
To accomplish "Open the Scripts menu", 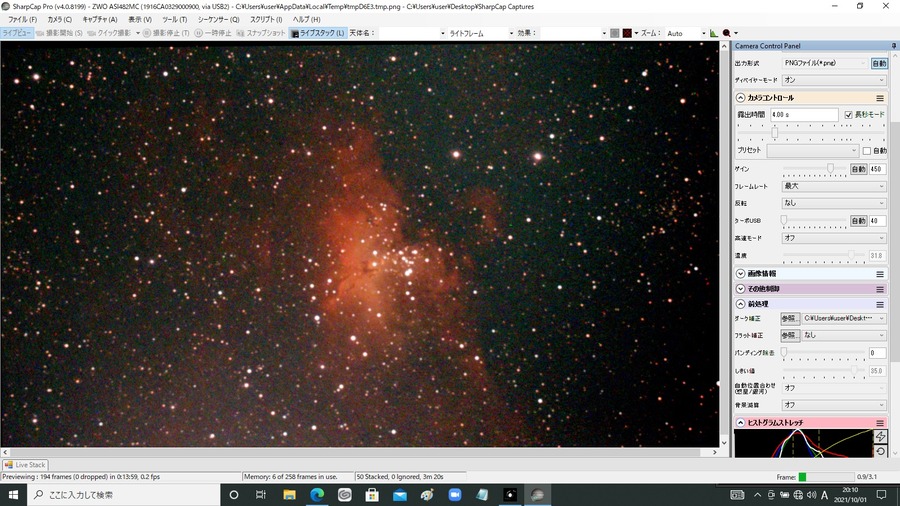I will (x=266, y=20).
